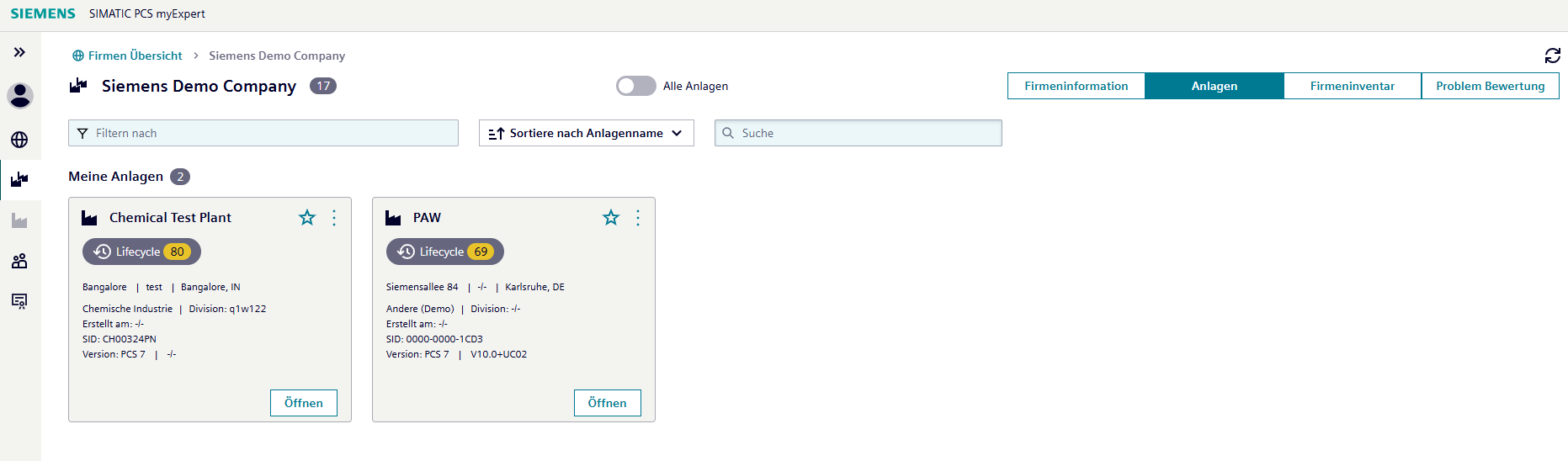Open Chemical Test Plant more options menu
This screenshot has width=1568, height=461.
[334, 218]
